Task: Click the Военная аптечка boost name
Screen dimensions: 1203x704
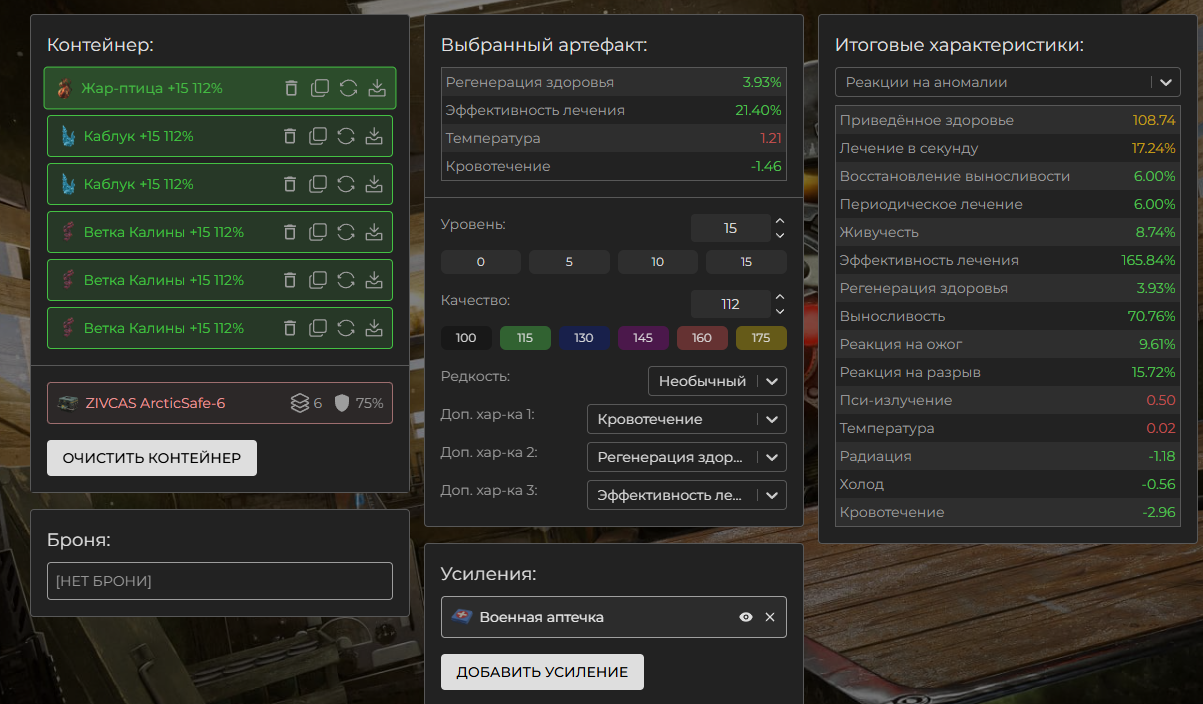Action: [542, 617]
